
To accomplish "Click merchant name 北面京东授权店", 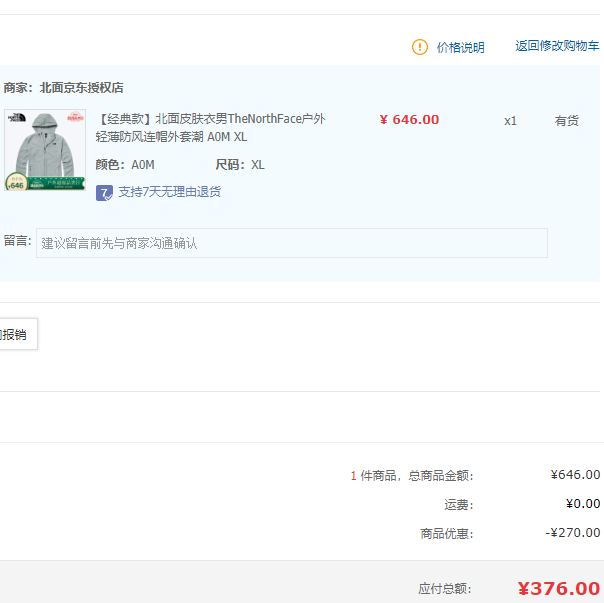I will 81,88.
